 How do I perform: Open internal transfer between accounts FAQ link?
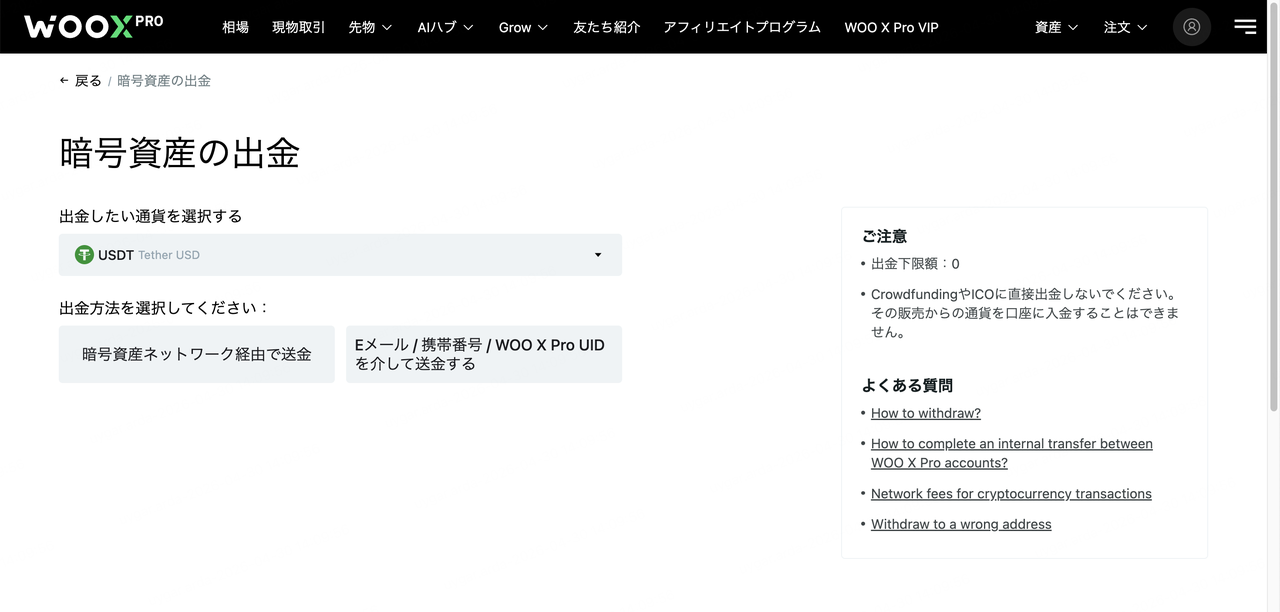click(x=1011, y=453)
